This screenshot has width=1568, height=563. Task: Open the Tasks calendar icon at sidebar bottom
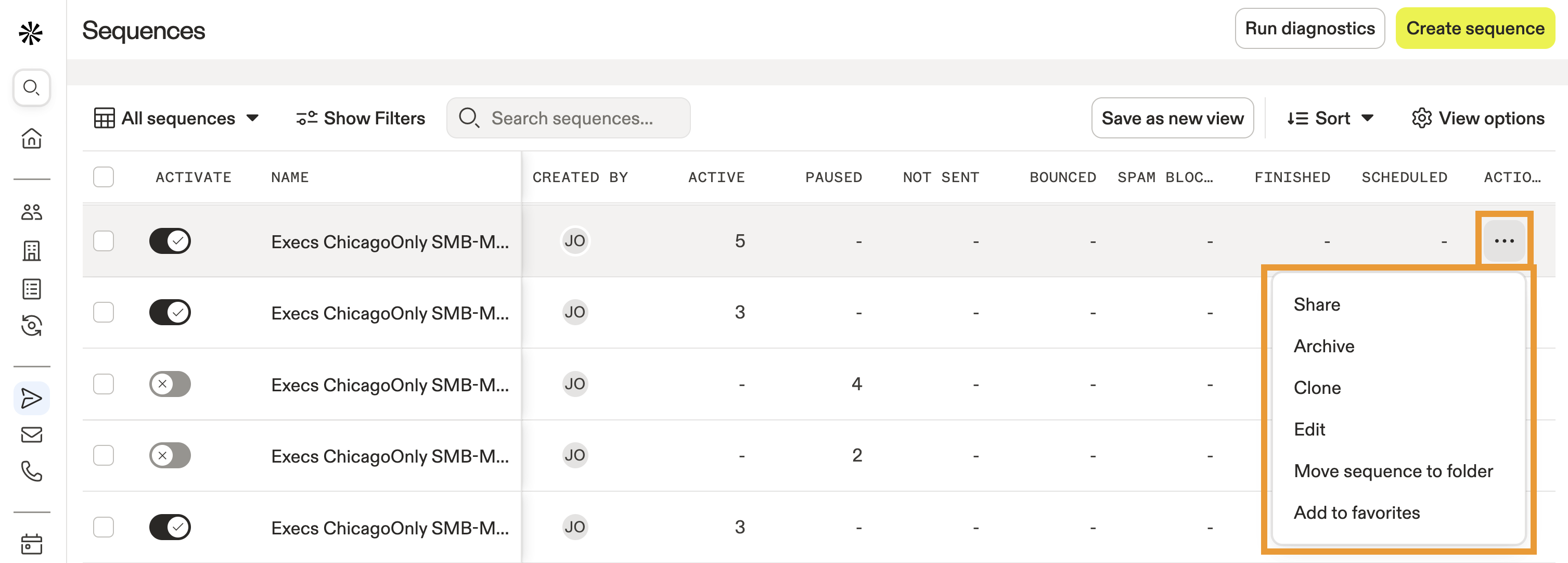(31, 545)
